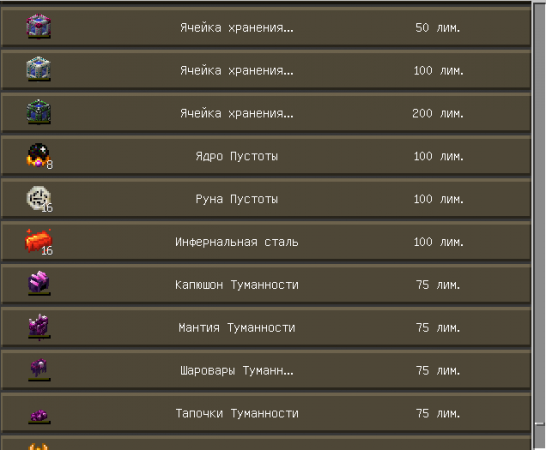Click the Тапочки Туманности boots icon
Viewport: 546px width, 450px height.
39,416
